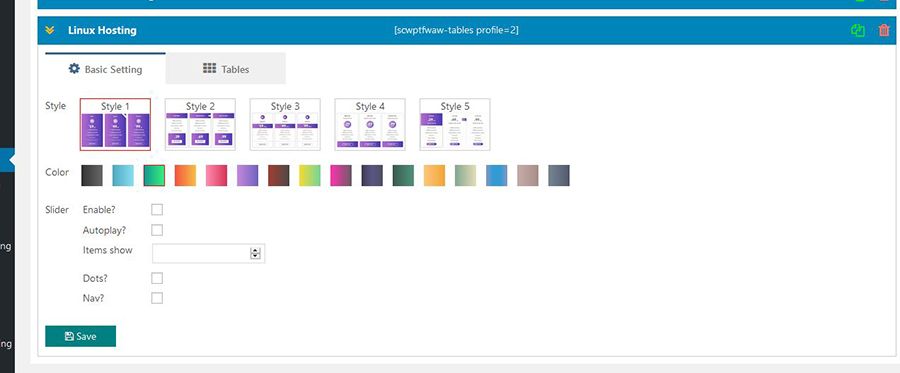Click the Items show stepper arrows
Image resolution: width=900 pixels, height=373 pixels.
click(x=255, y=254)
